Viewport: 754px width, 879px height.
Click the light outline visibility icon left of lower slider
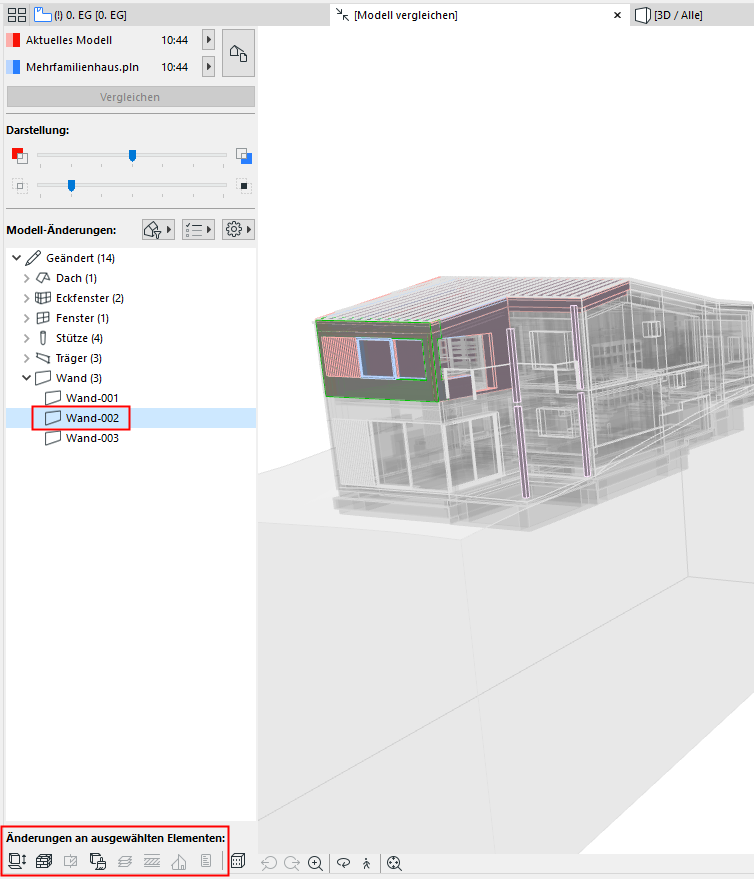tap(20, 186)
